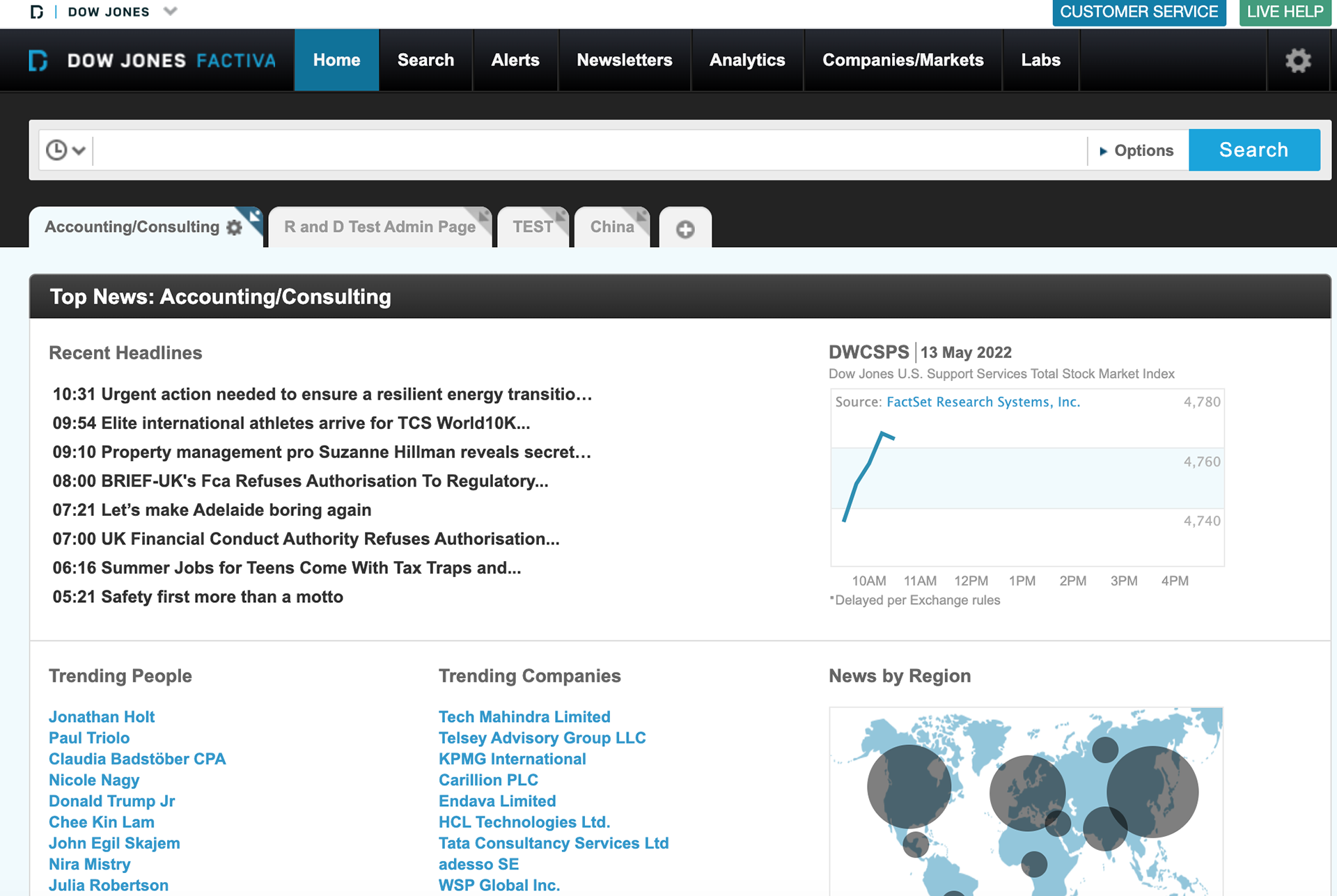This screenshot has height=896, width=1337.
Task: Click corner fold icon on China tab
Action: click(641, 216)
